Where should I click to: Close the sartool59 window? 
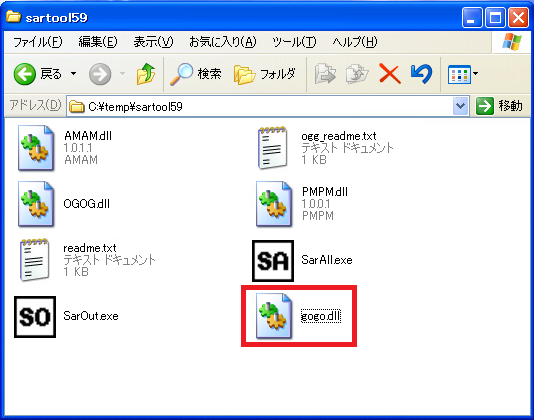coord(518,17)
